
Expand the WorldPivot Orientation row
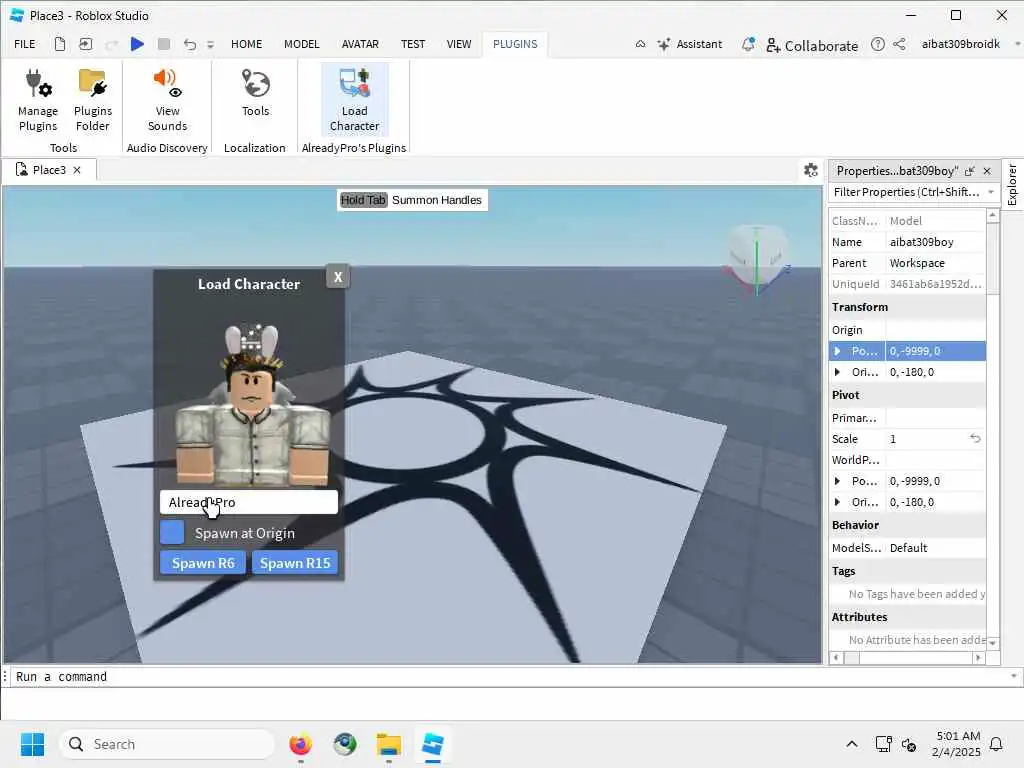pos(837,502)
